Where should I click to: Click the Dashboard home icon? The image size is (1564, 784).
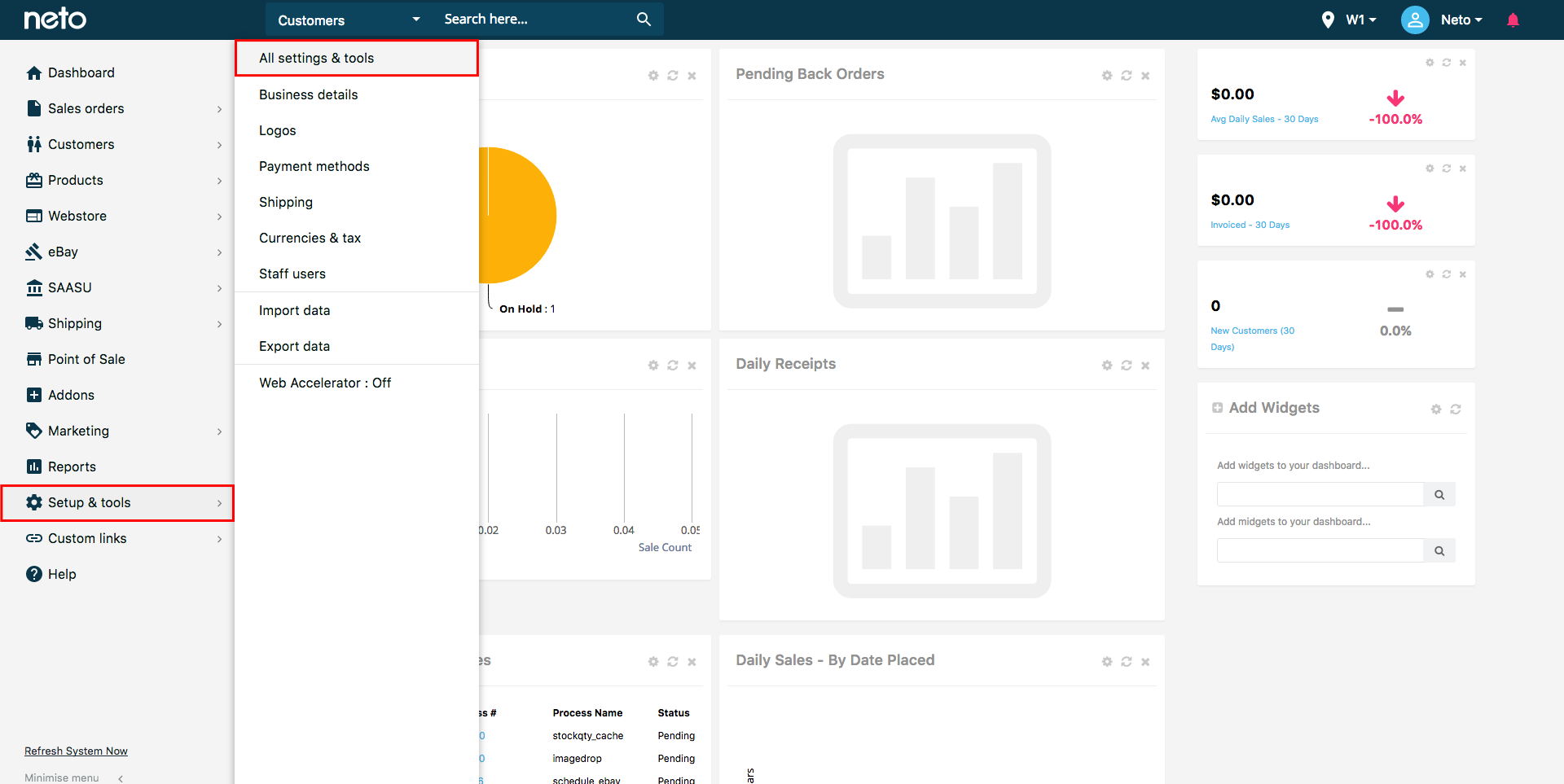tap(34, 72)
